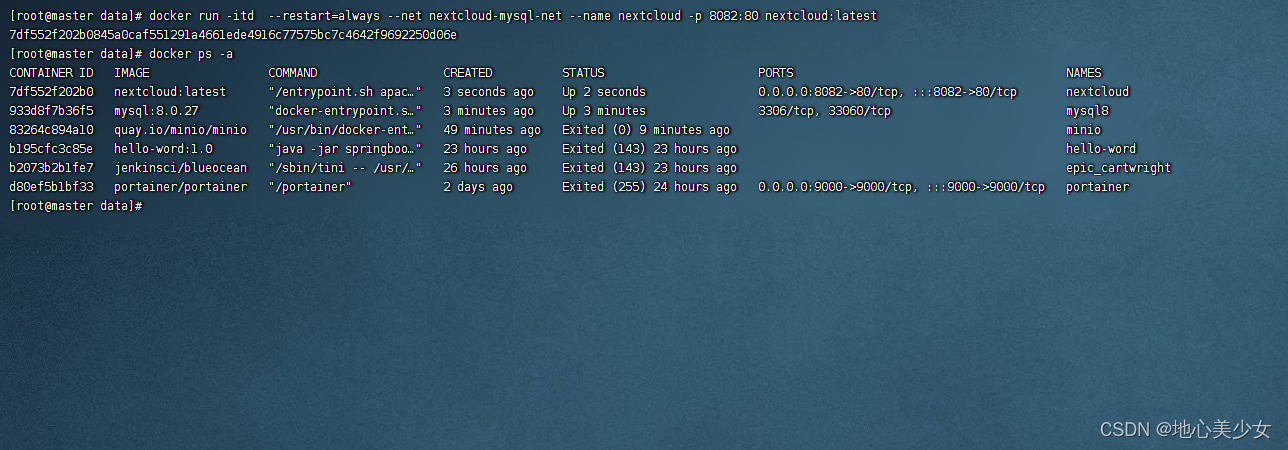Click the "3 seconds ago" created value
Screen dimensions: 1288x450
pos(489,92)
